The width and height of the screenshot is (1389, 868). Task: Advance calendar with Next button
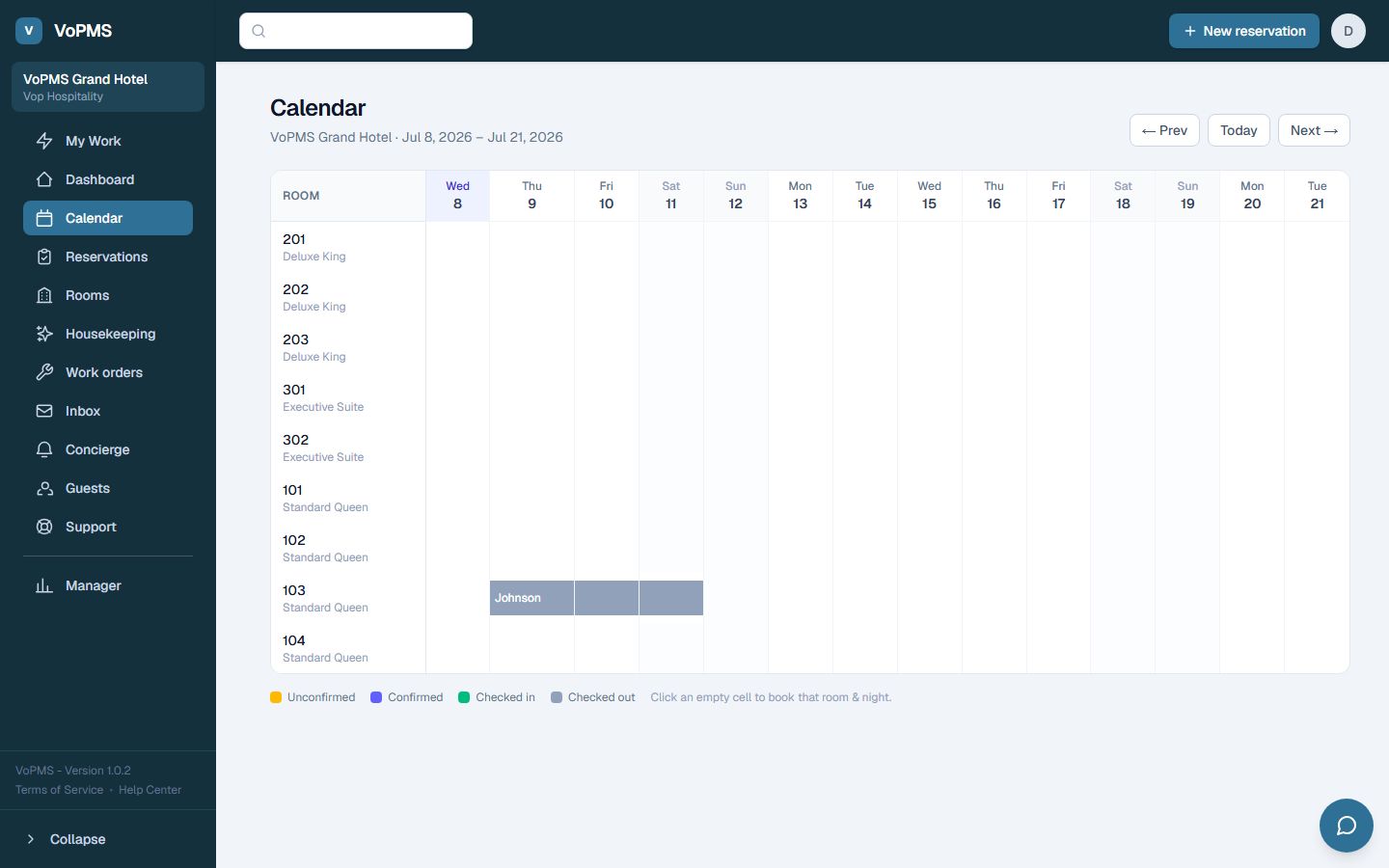click(1314, 130)
